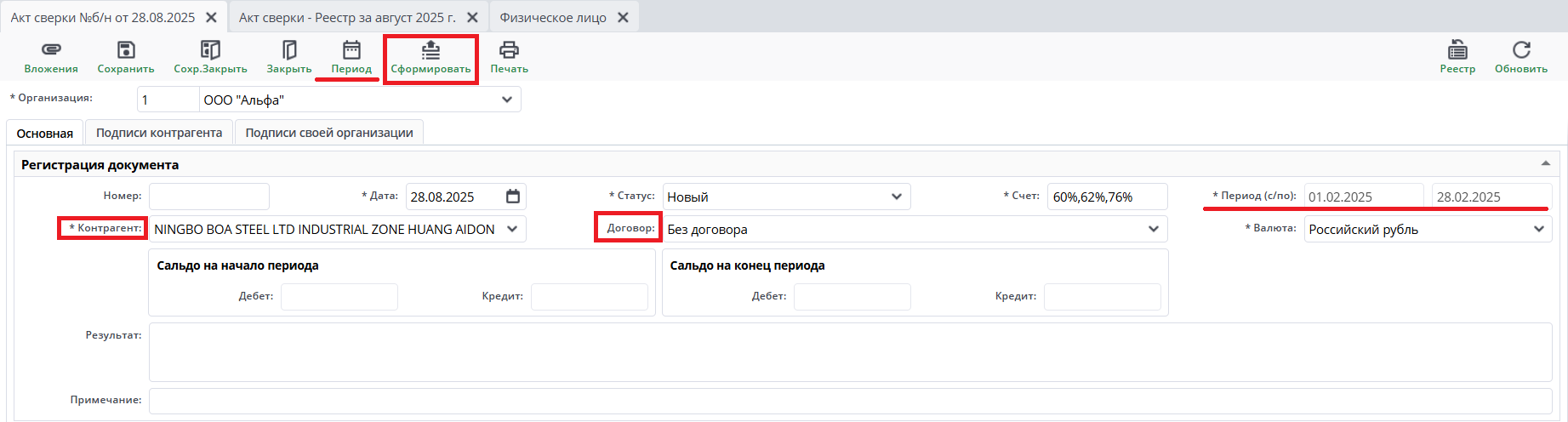The height and width of the screenshot is (422, 1568).
Task: Expand the Валюта currency dropdown
Action: tap(1538, 229)
